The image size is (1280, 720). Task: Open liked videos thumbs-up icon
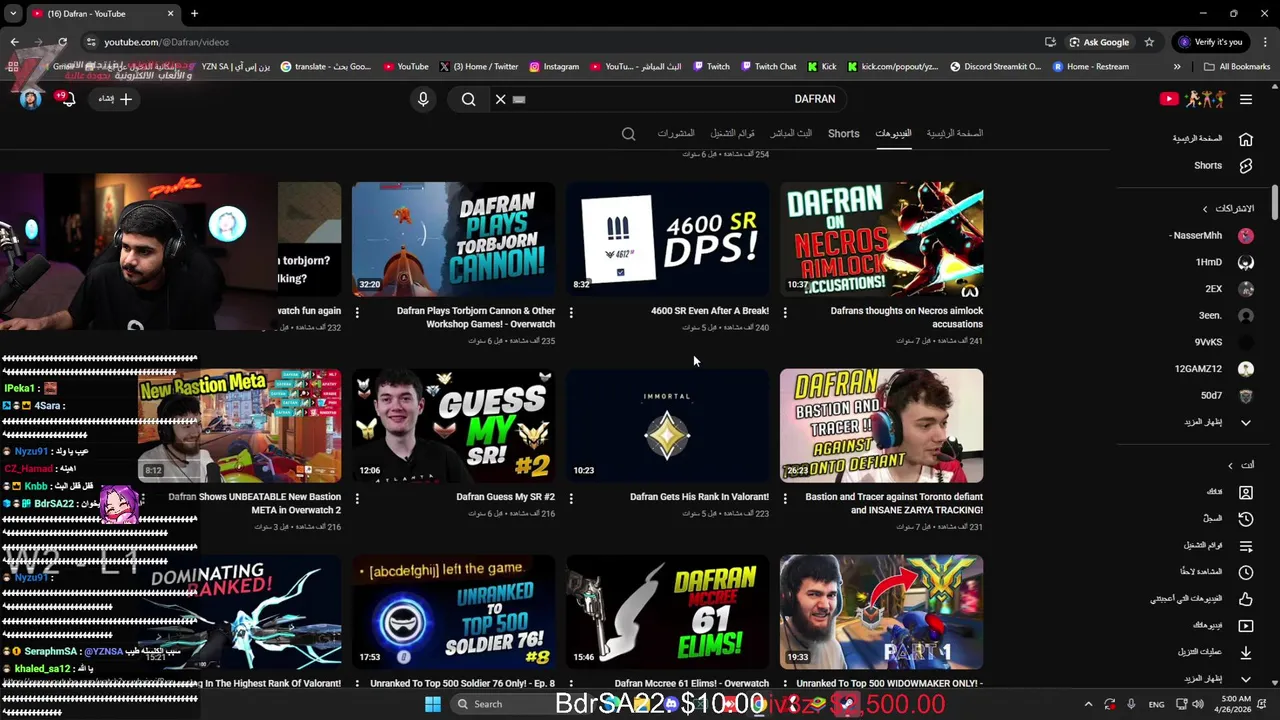pyautogui.click(x=1245, y=599)
